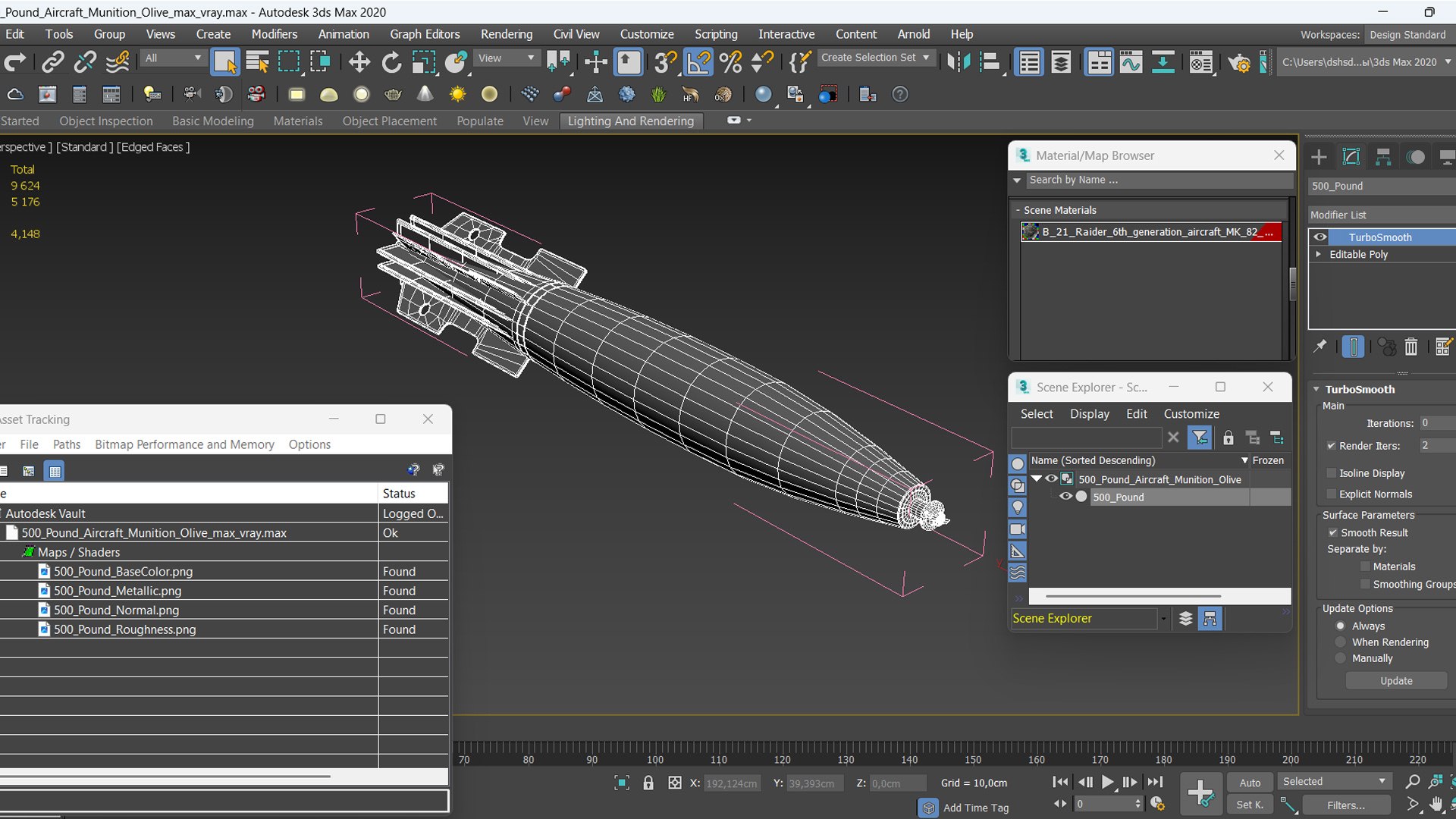The image size is (1456, 819).
Task: Hide the 500_Pound object in Scene Explorer
Action: [1065, 497]
